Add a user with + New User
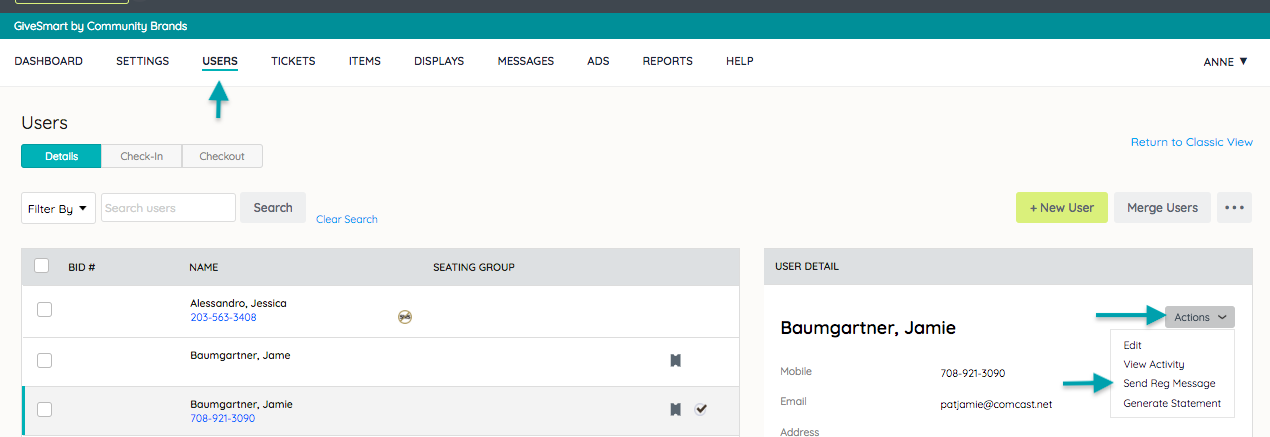 coord(1062,208)
